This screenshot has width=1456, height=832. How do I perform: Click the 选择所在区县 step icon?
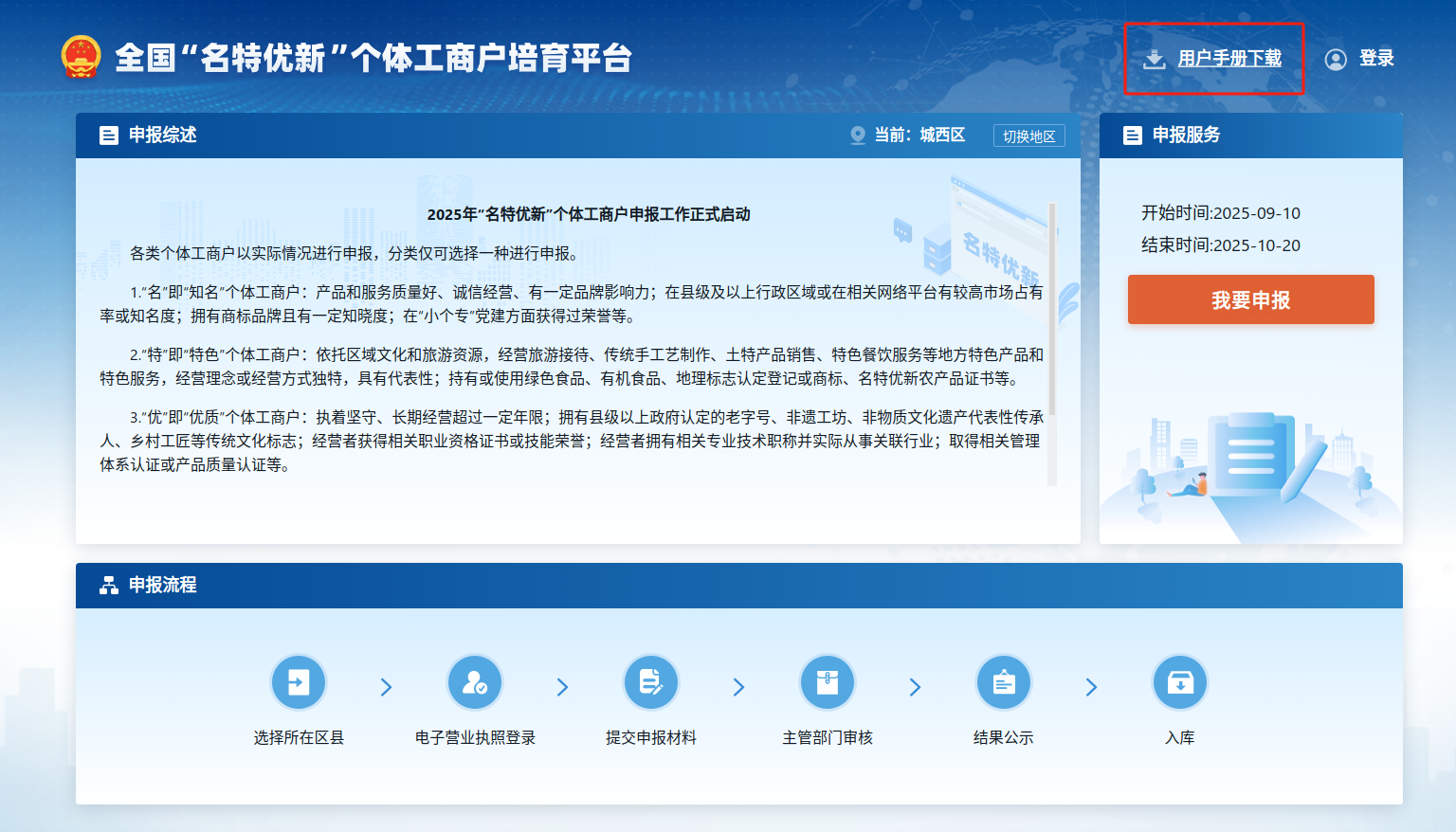[x=299, y=682]
